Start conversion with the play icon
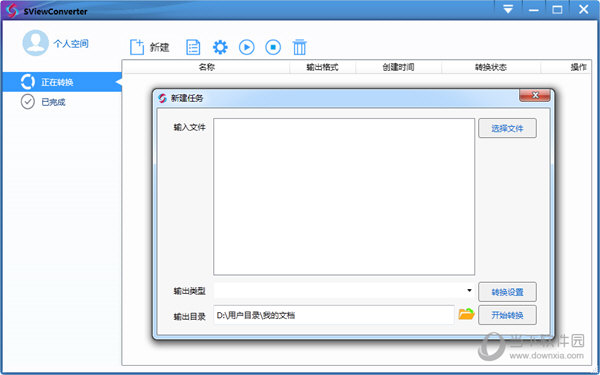The width and height of the screenshot is (600, 375). [x=247, y=47]
